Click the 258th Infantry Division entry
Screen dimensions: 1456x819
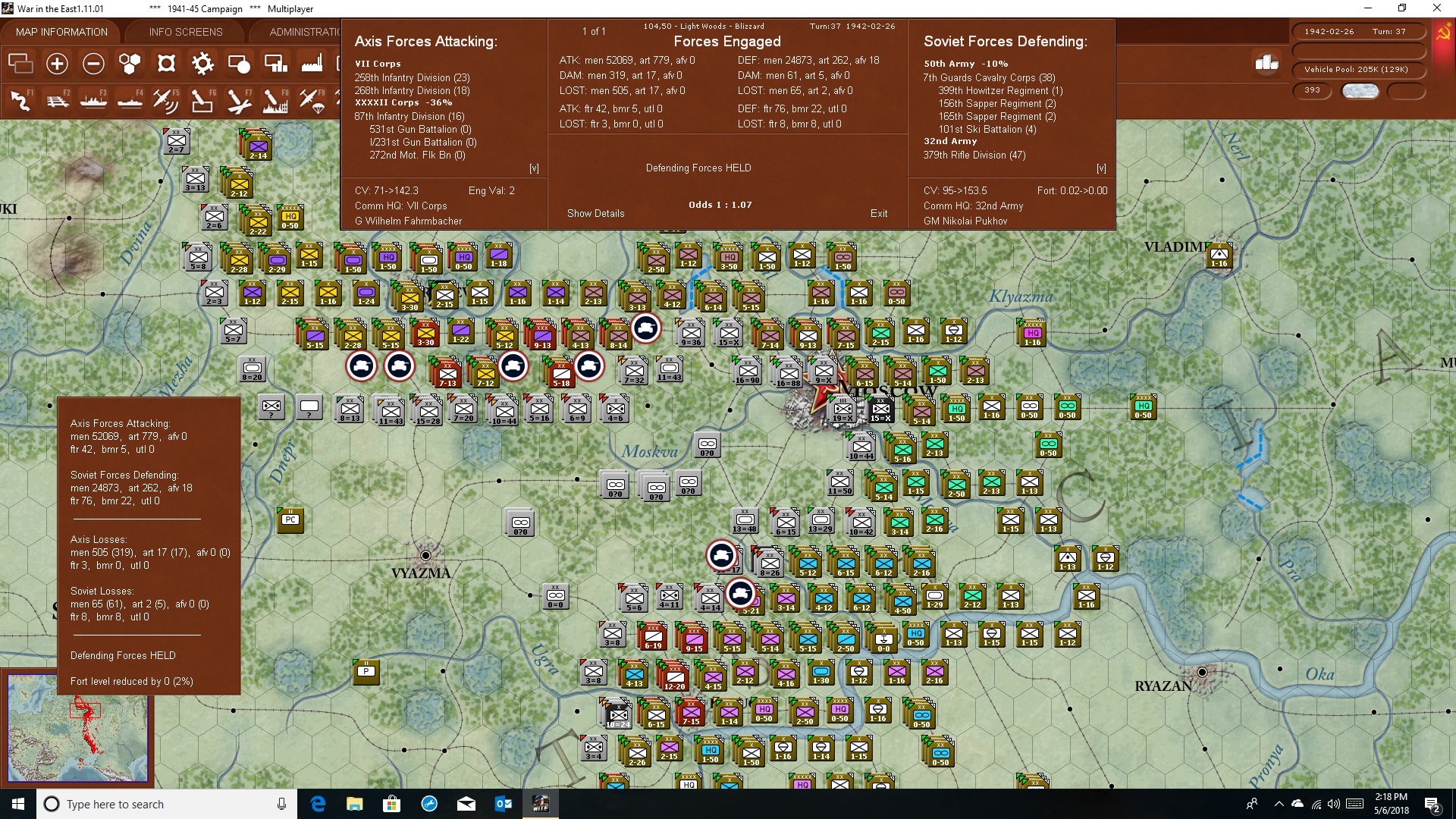click(x=412, y=78)
